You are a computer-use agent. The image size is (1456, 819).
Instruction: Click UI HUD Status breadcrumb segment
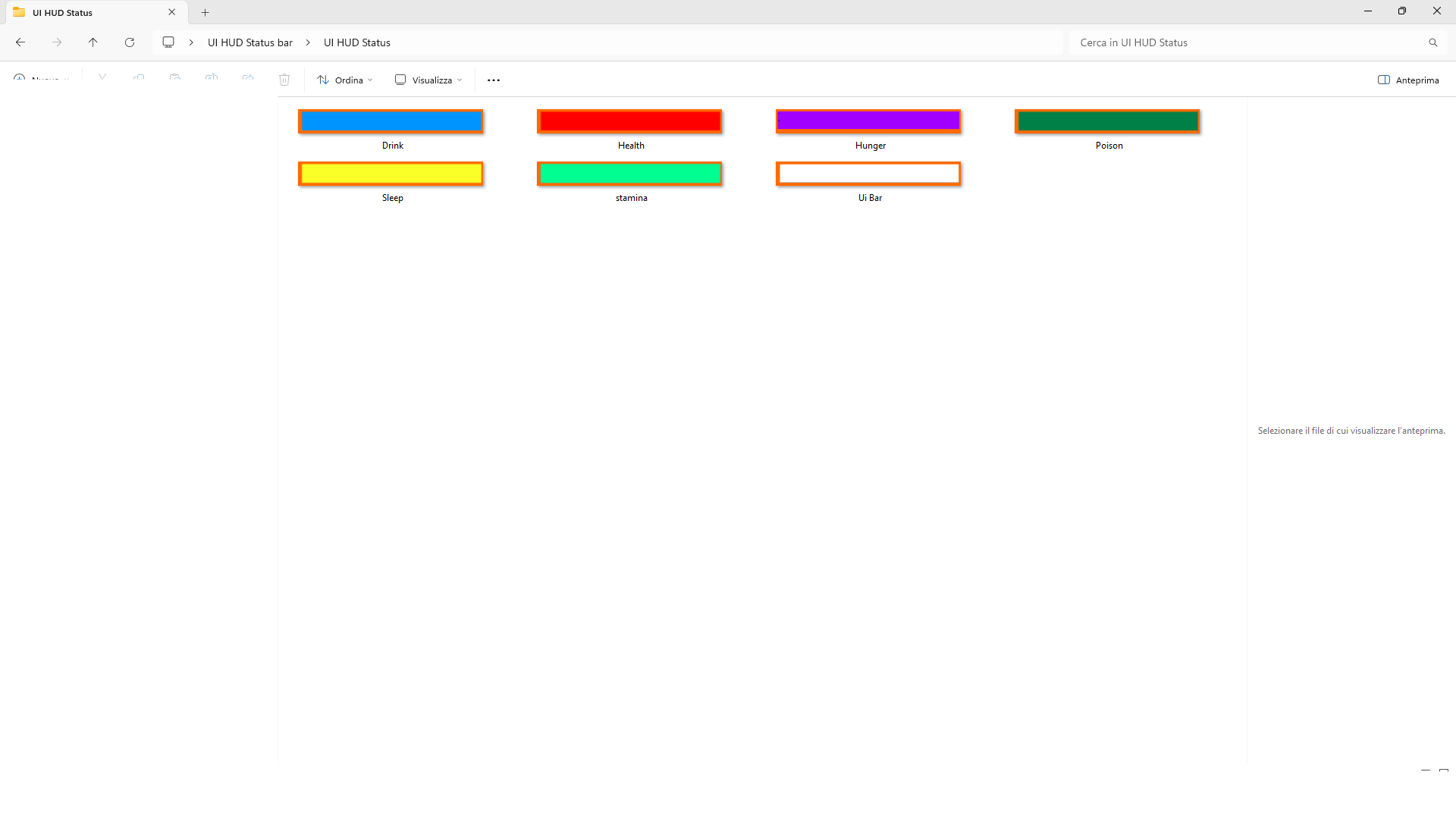pyautogui.click(x=356, y=42)
